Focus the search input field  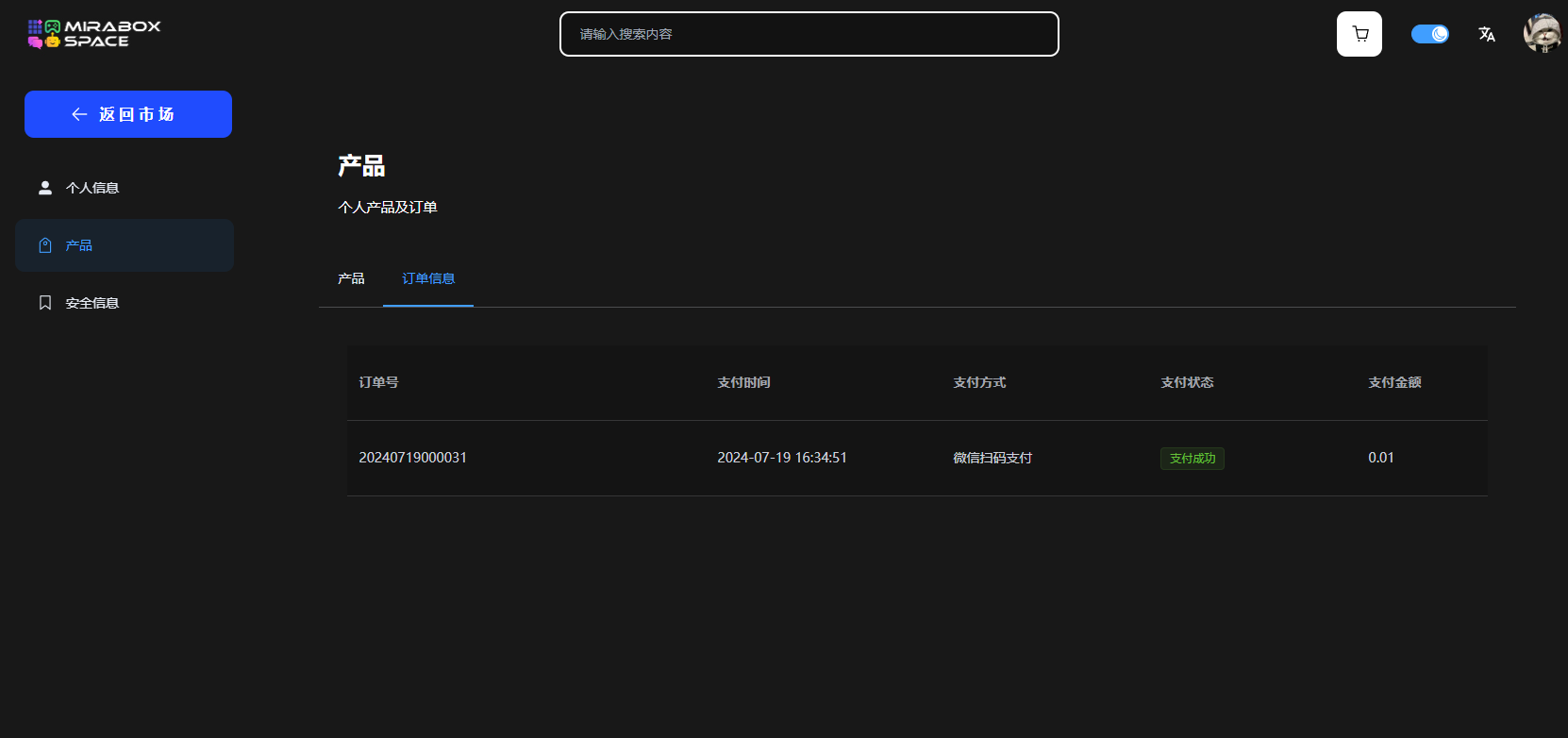(809, 34)
